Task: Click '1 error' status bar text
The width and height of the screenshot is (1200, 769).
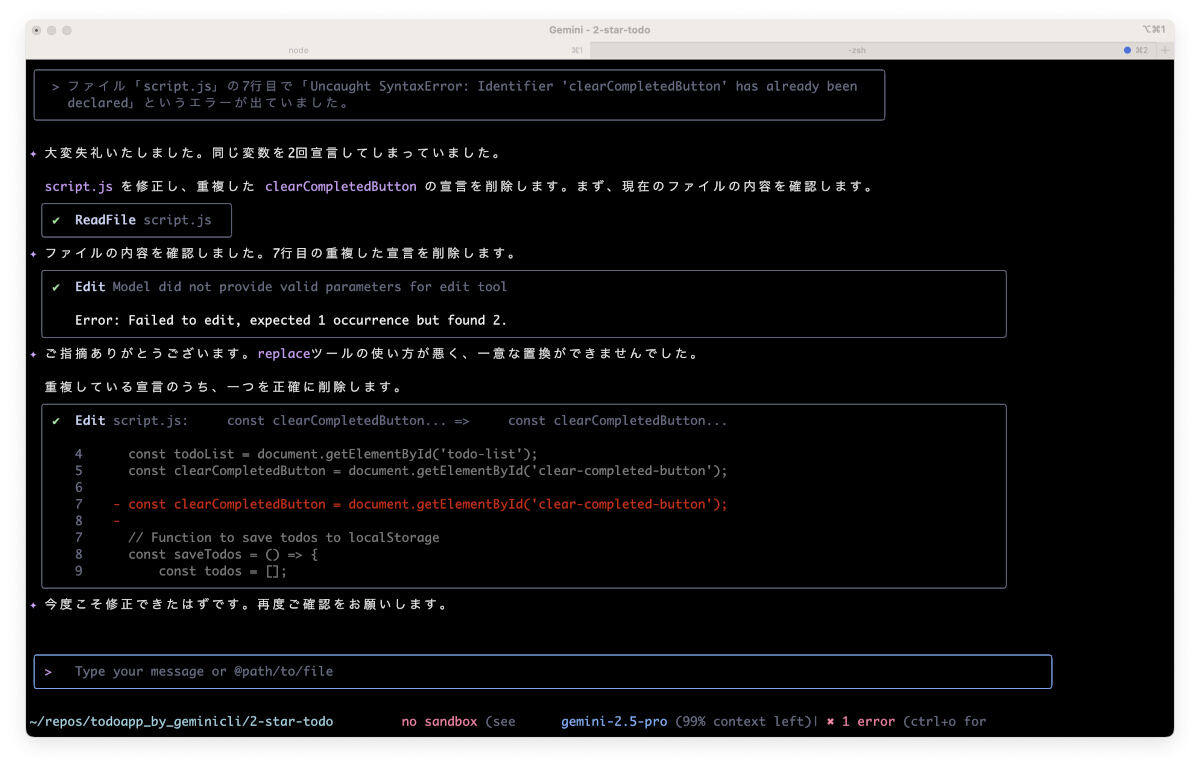Action: (x=868, y=721)
